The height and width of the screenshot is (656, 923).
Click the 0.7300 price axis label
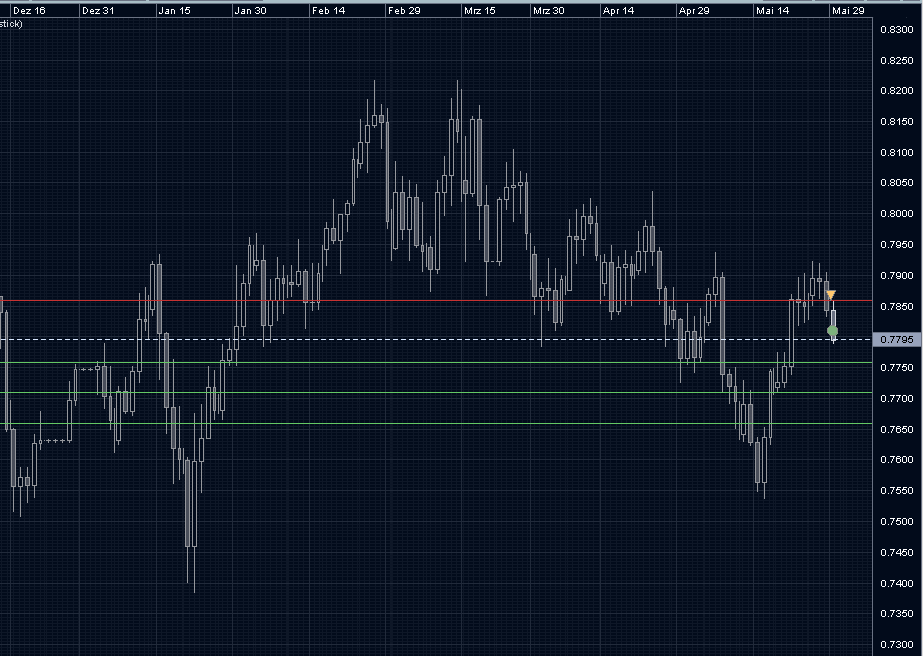[897, 644]
